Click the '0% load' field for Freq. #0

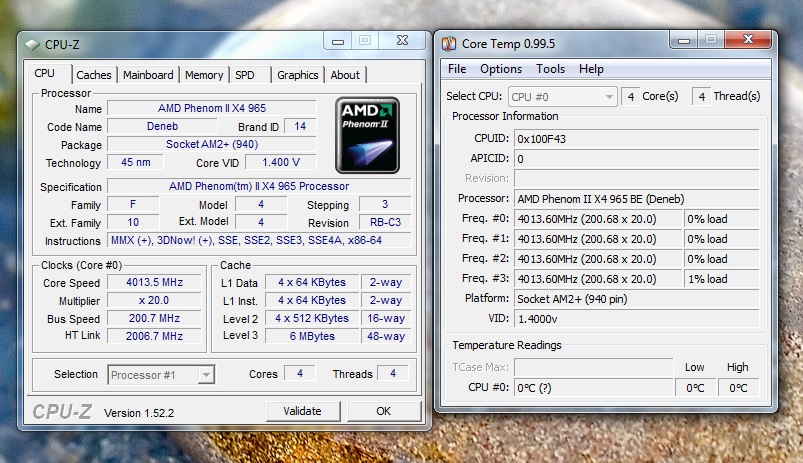(x=721, y=219)
